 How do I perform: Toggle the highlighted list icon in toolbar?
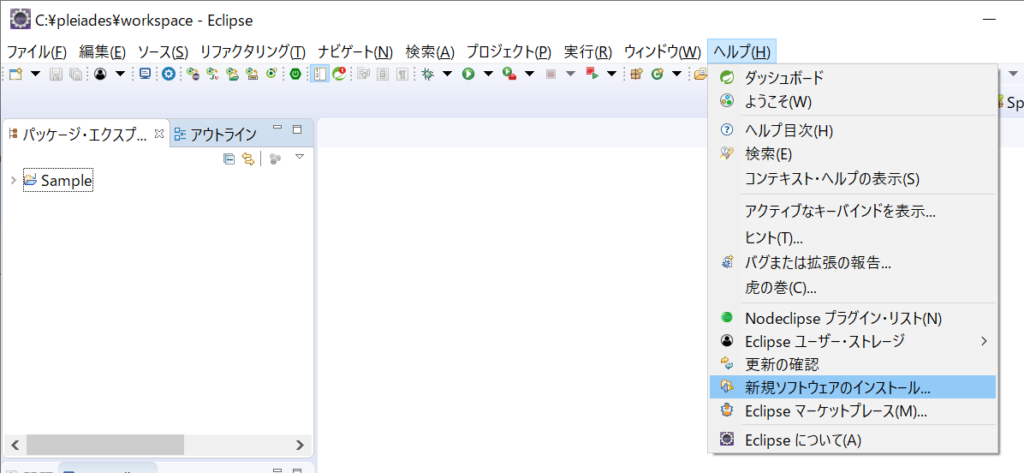(x=318, y=74)
